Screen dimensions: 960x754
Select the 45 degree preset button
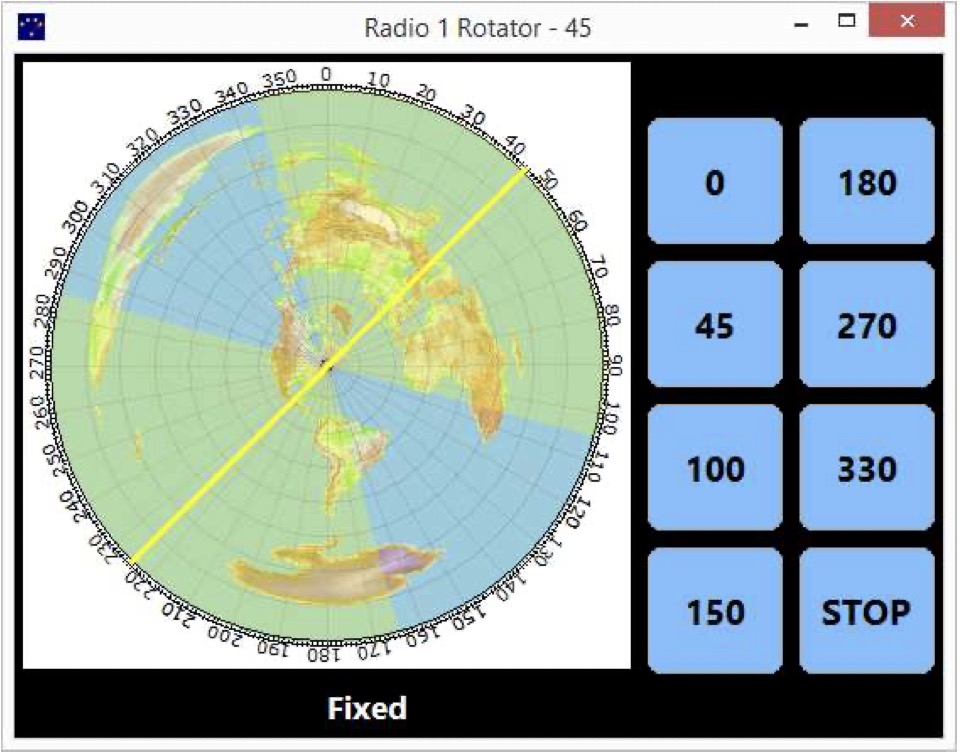click(x=714, y=325)
